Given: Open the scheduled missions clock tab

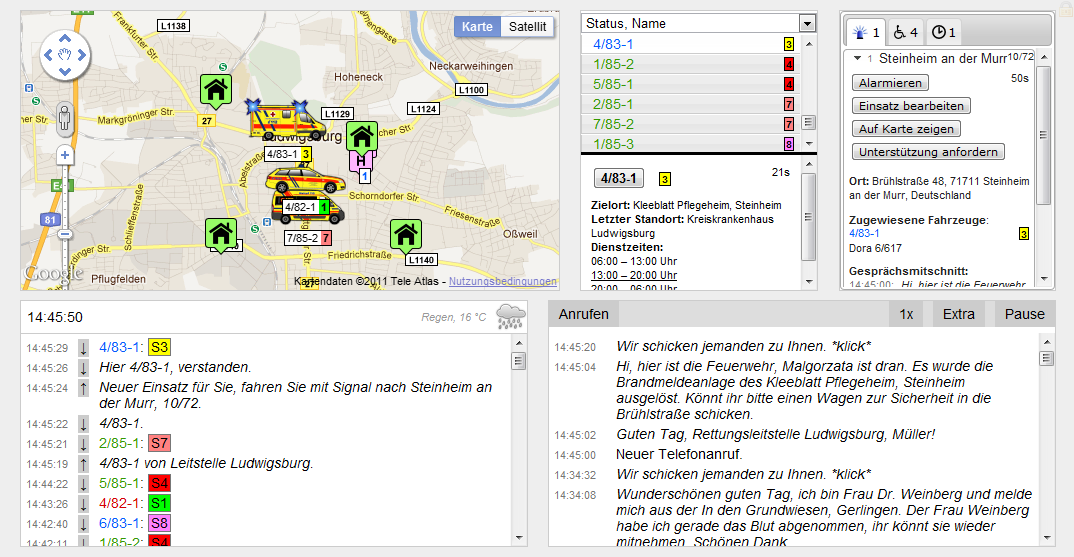Looking at the screenshot, I should tap(943, 32).
